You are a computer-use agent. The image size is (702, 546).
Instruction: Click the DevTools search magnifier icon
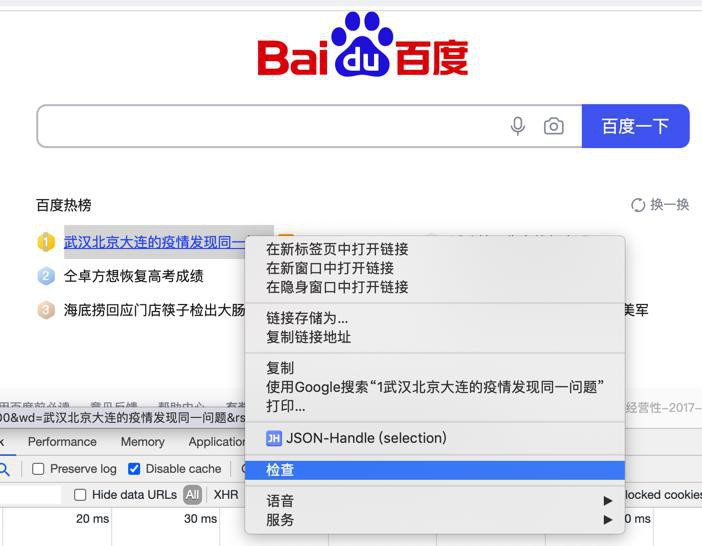coord(4,469)
